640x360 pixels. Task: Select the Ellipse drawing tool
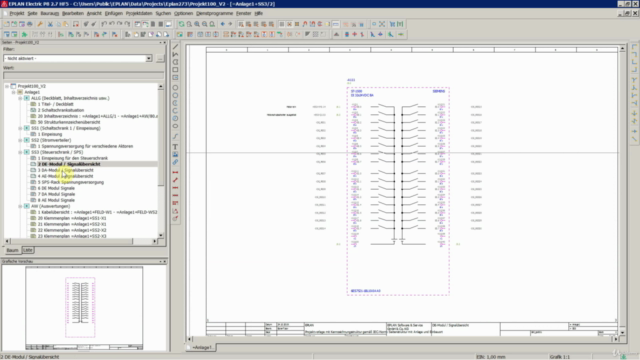pos(176,126)
